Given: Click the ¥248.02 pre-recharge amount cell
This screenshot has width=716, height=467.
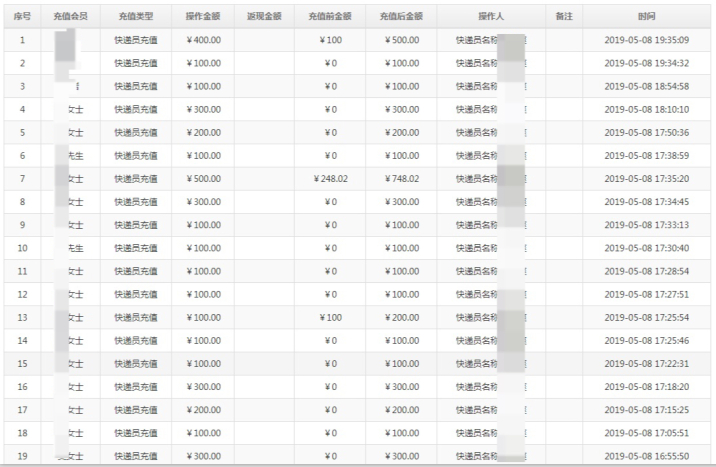Looking at the screenshot, I should (x=330, y=179).
